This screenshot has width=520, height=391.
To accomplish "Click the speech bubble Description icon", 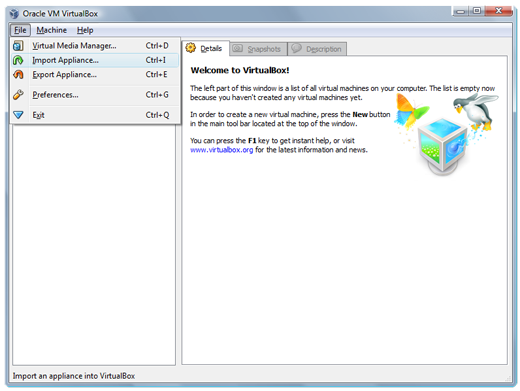I will (296, 48).
